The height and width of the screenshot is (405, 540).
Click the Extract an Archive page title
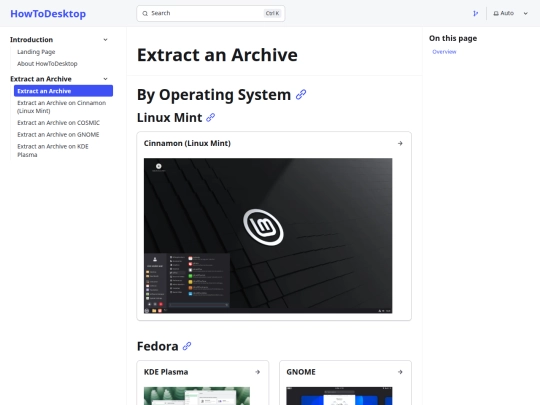pyautogui.click(x=217, y=55)
